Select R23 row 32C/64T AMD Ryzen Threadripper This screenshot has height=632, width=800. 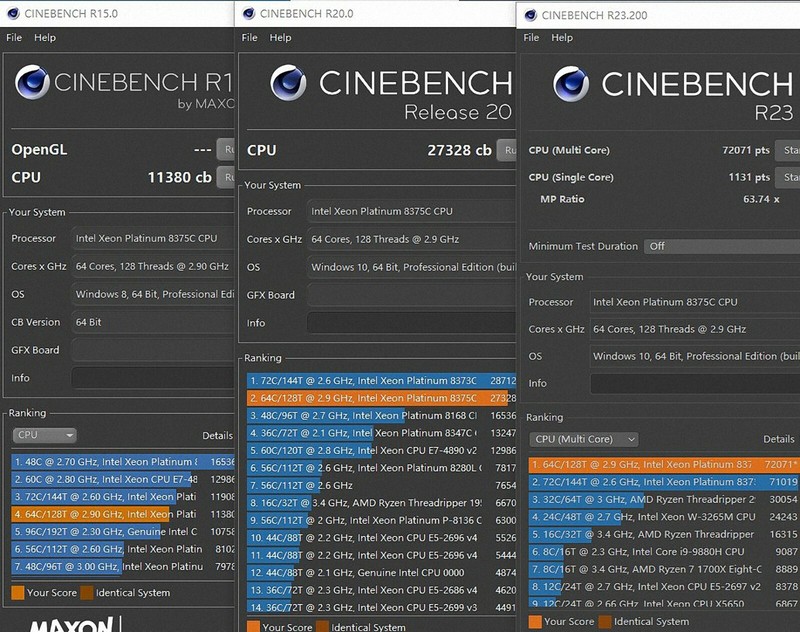coord(664,499)
